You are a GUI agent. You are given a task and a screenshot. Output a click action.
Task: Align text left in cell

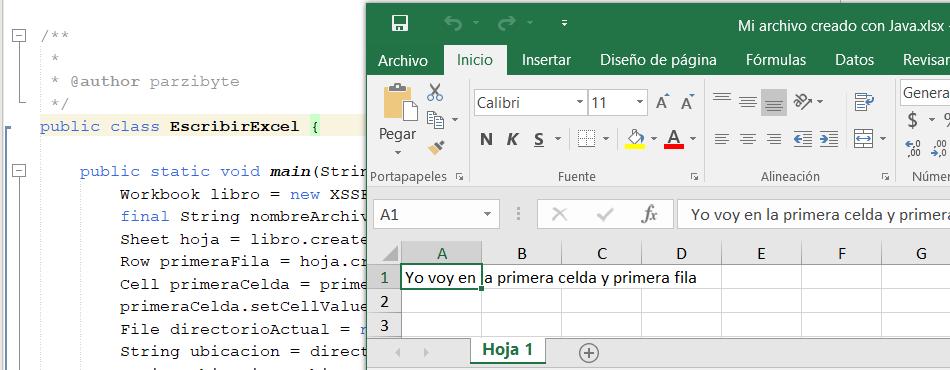[722, 139]
